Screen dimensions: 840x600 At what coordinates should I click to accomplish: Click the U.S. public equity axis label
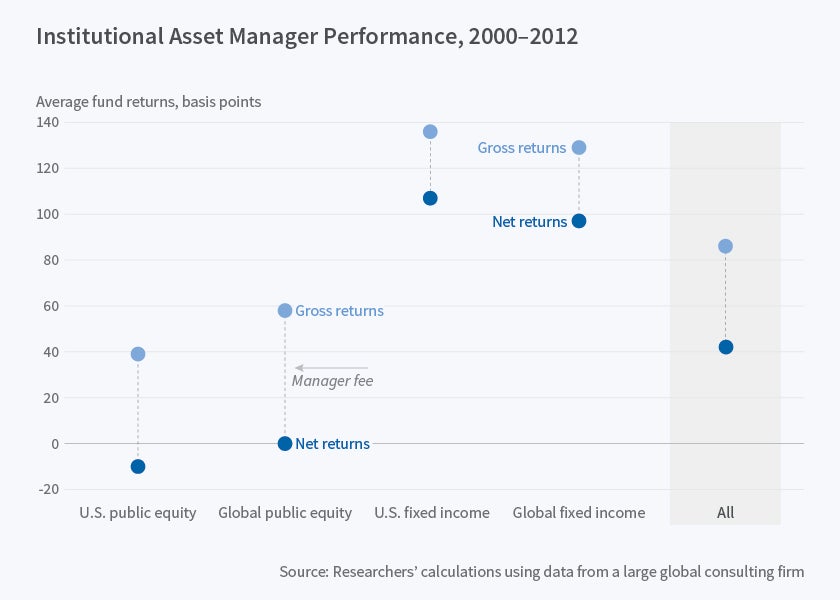point(138,513)
